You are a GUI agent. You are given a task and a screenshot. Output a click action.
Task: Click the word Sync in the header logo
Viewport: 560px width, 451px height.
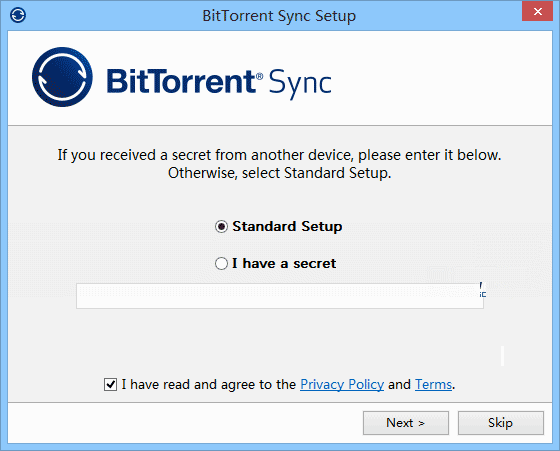point(300,83)
